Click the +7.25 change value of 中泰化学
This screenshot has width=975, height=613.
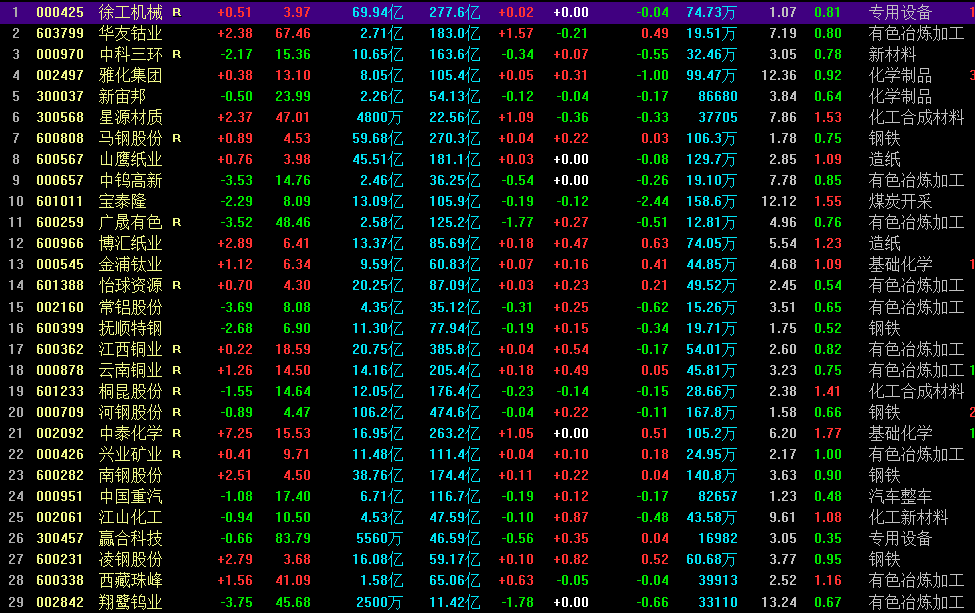coord(234,433)
